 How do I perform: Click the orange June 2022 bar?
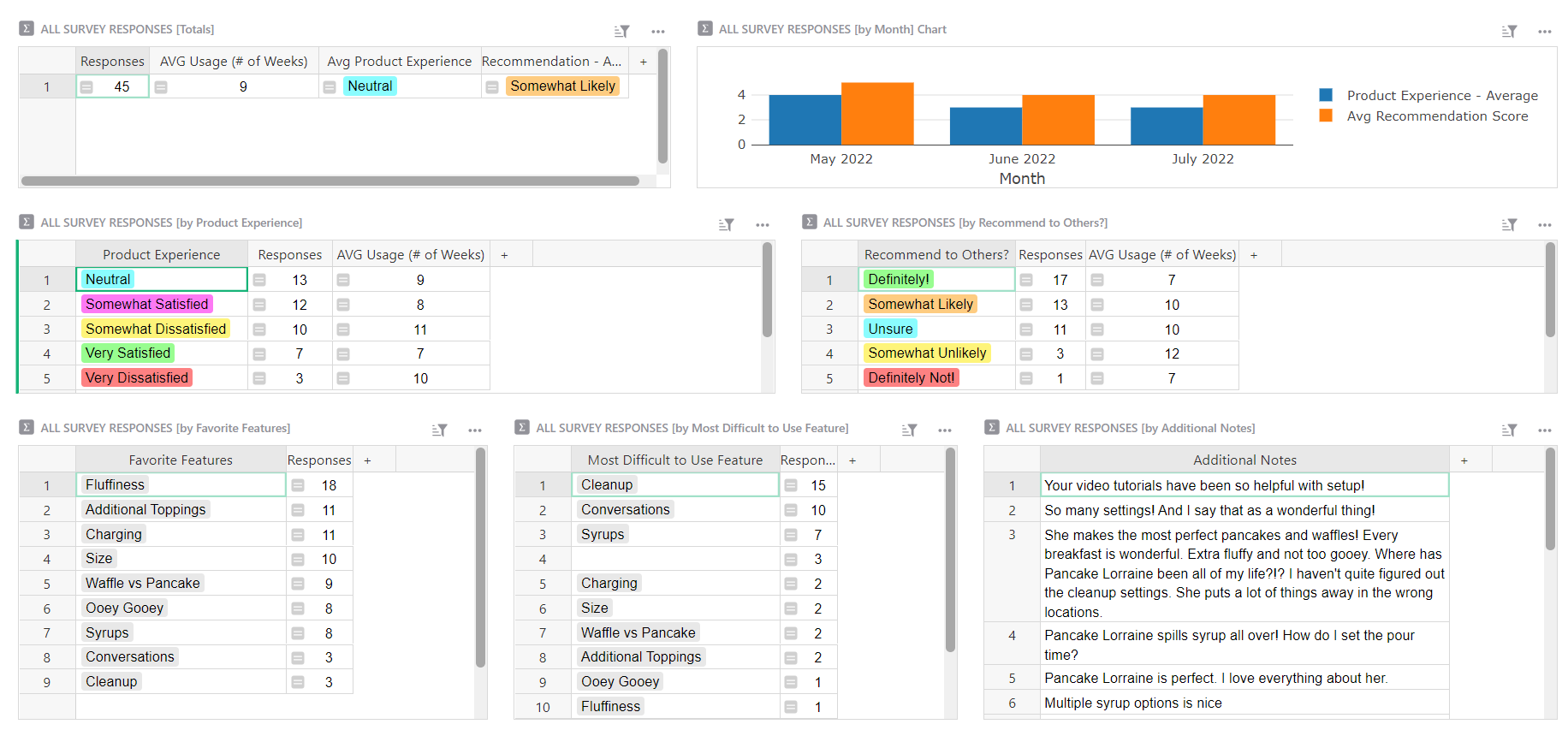click(1058, 120)
